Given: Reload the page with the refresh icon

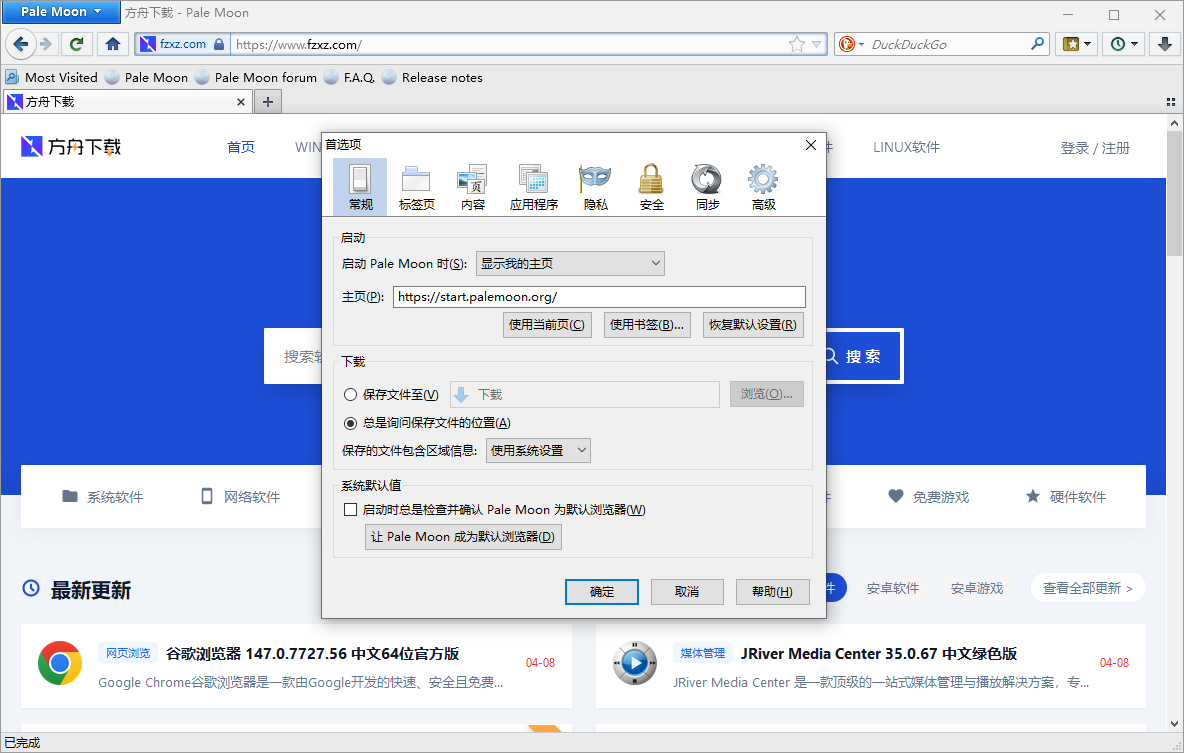Looking at the screenshot, I should tap(77, 44).
